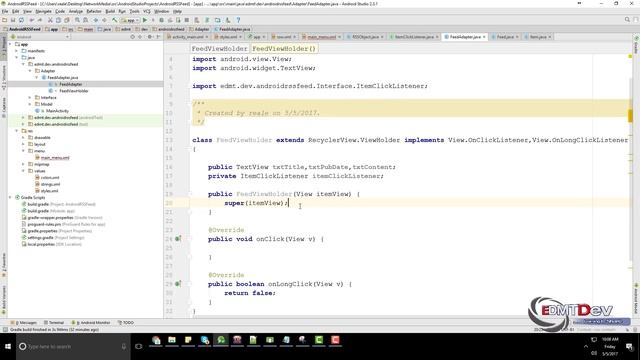The image size is (640, 360).
Task: Select colors.xml in project tree
Action: coord(50,178)
